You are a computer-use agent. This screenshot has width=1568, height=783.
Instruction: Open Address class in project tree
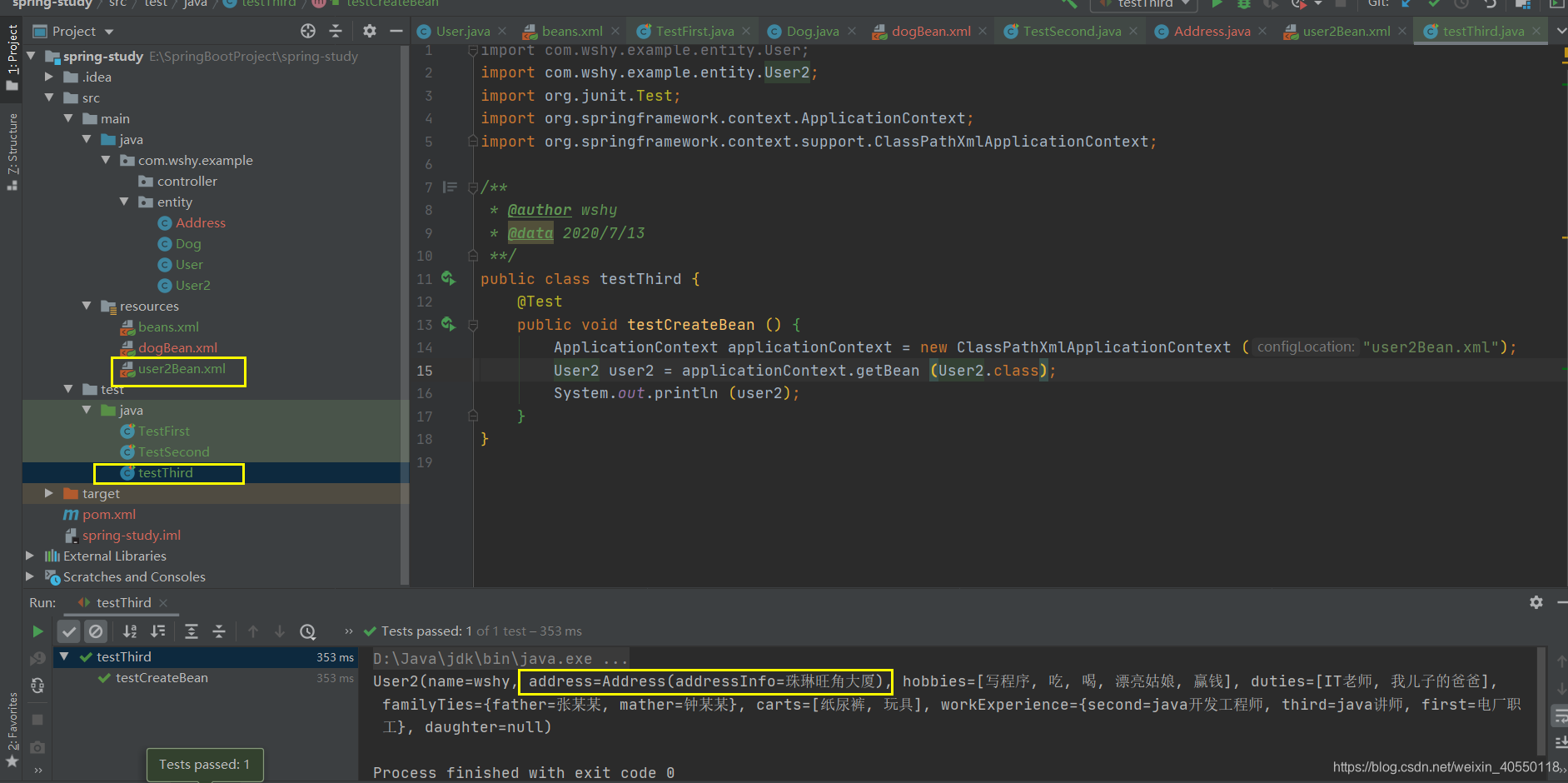point(200,222)
